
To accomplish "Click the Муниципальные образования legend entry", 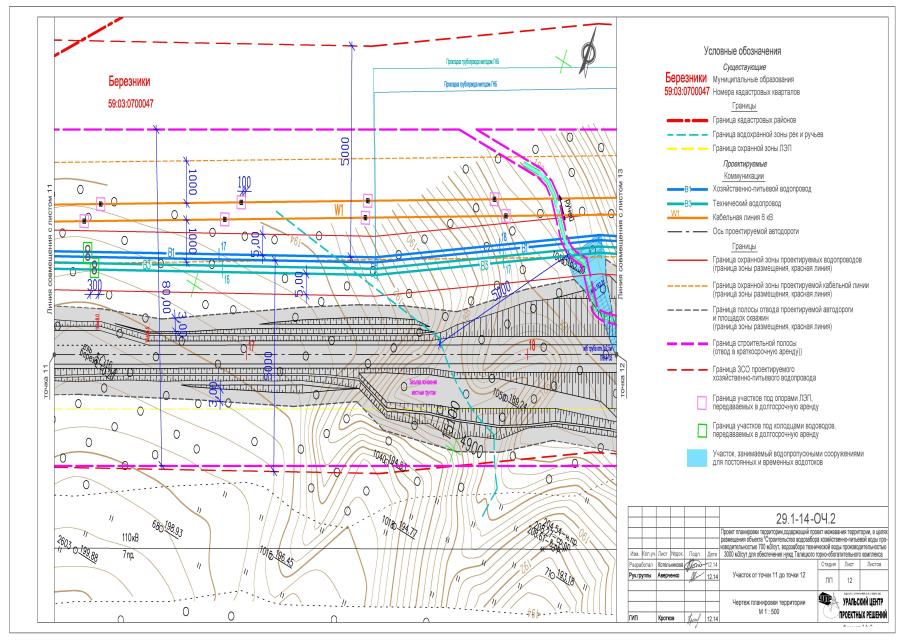I will (753, 79).
